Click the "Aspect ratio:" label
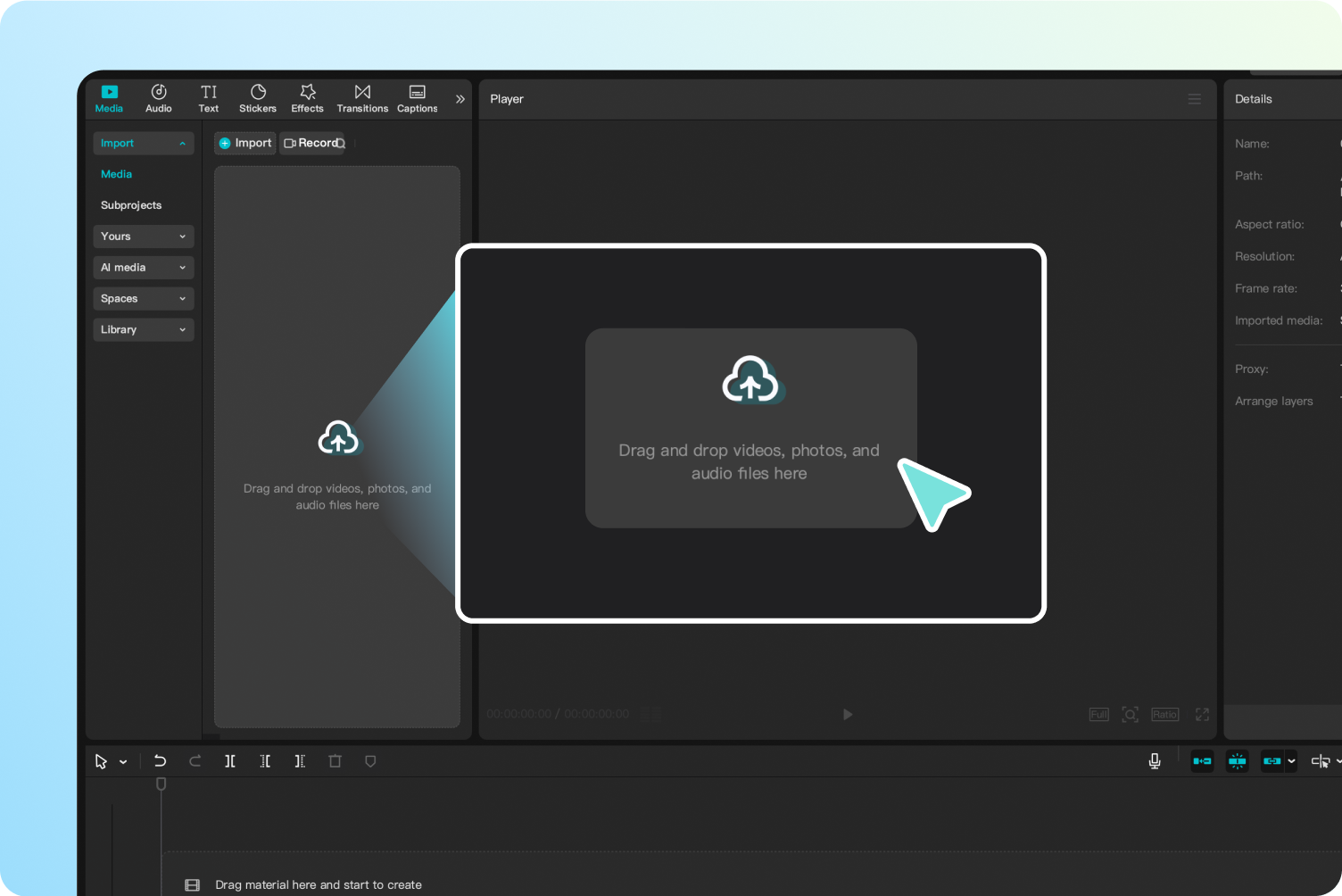1342x896 pixels. 1270,225
